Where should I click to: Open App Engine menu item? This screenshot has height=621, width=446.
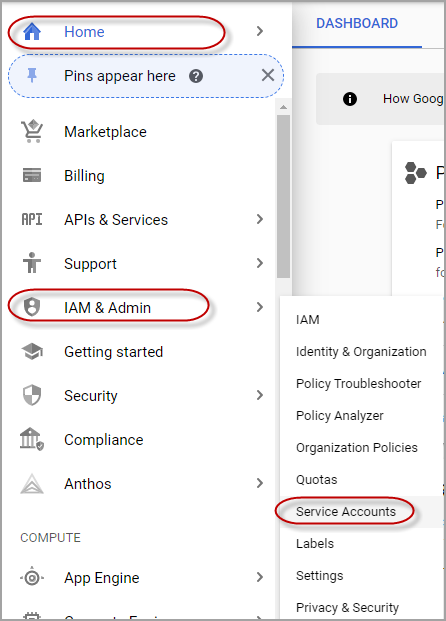tap(102, 578)
